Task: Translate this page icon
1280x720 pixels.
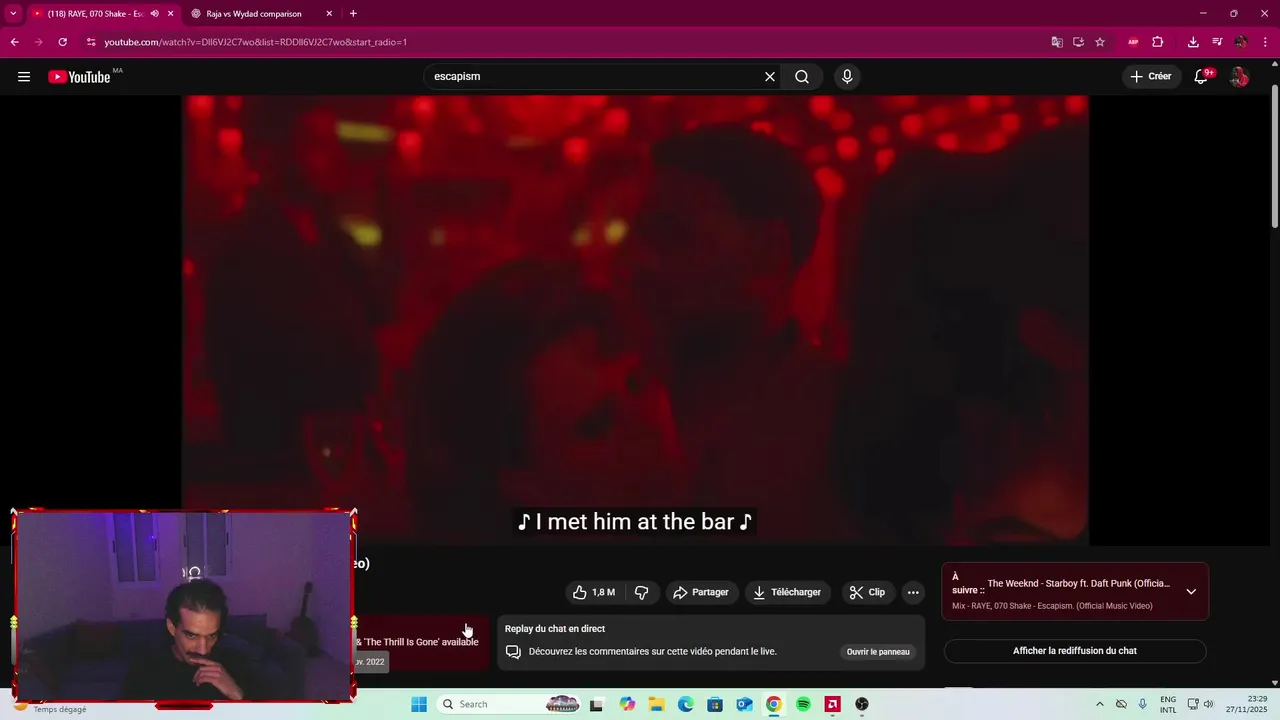Action: (x=1057, y=42)
